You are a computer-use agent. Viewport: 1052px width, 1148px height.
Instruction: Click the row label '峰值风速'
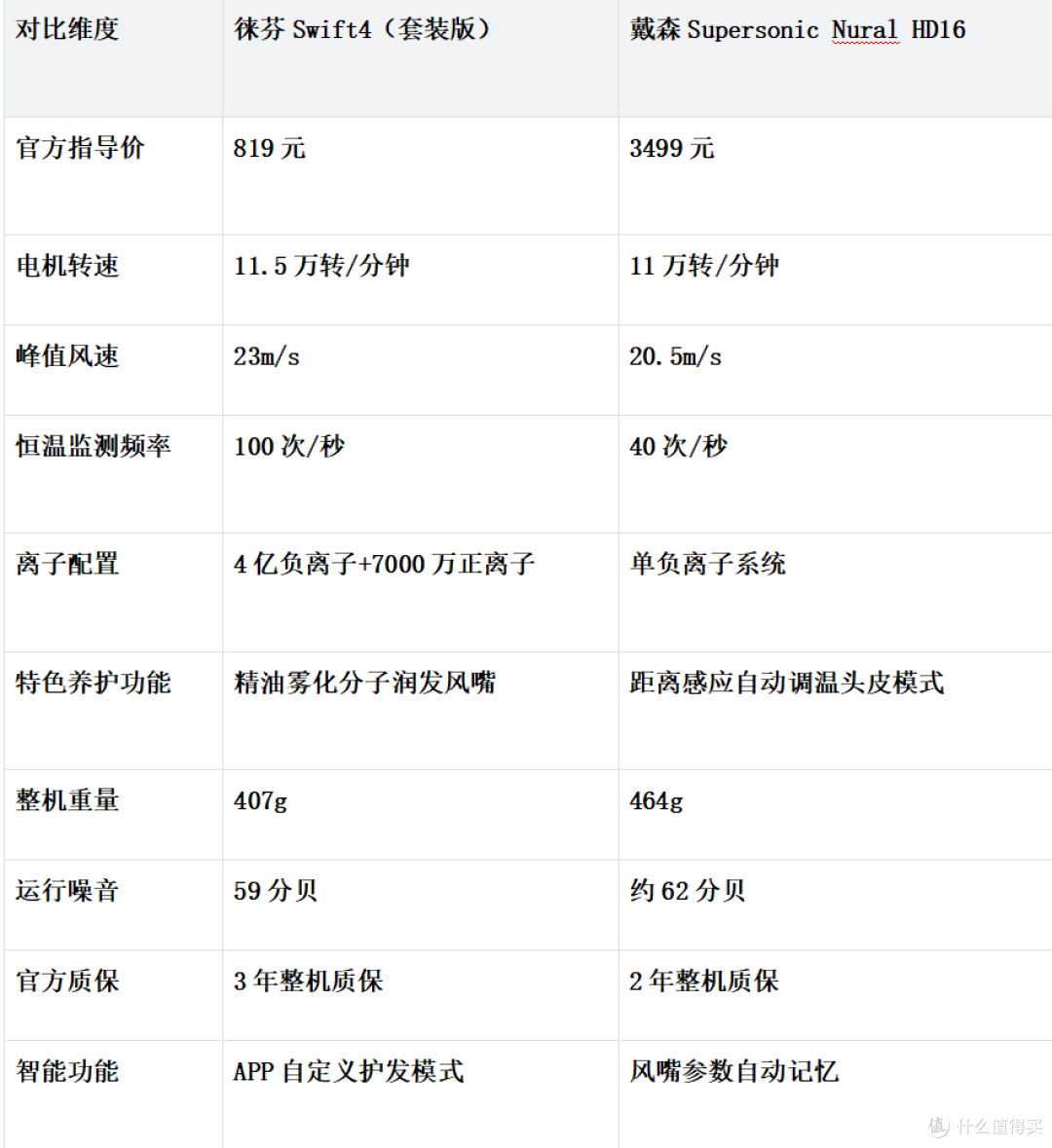pyautogui.click(x=66, y=355)
